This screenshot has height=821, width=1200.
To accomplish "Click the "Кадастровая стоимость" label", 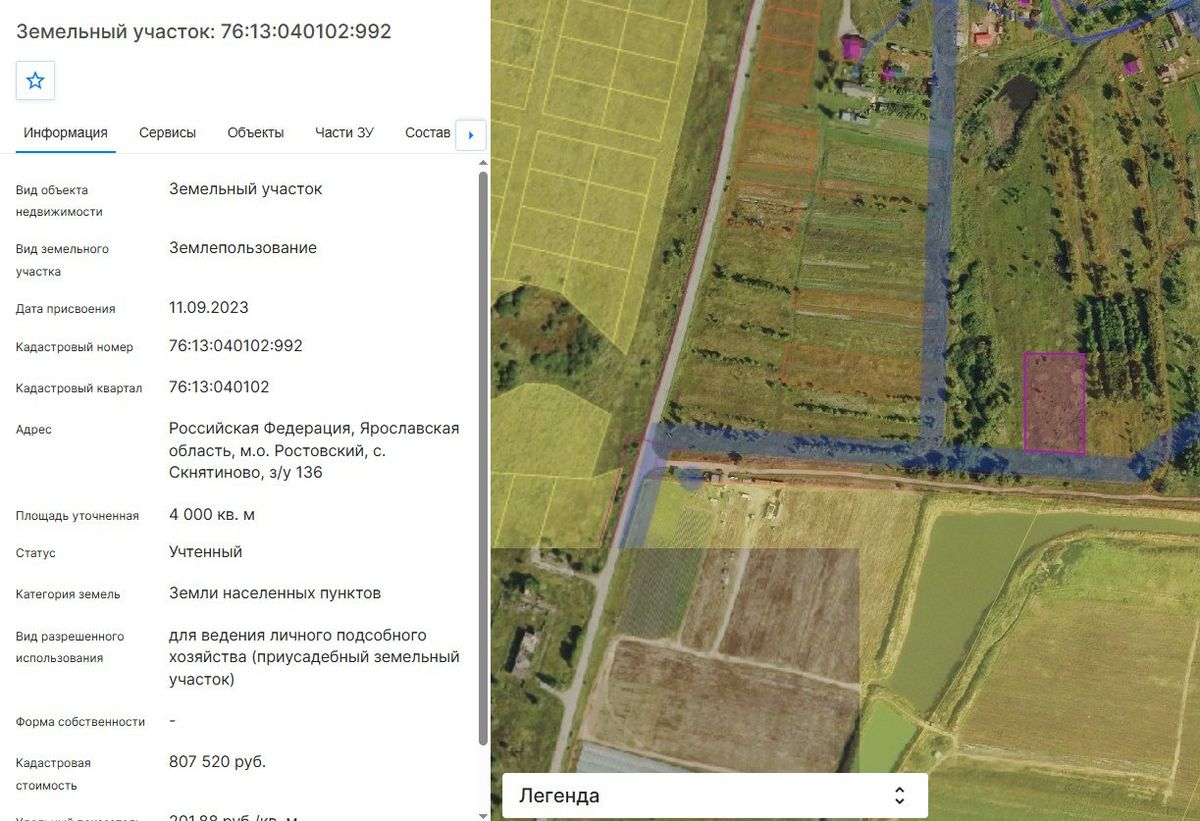I will click(53, 774).
